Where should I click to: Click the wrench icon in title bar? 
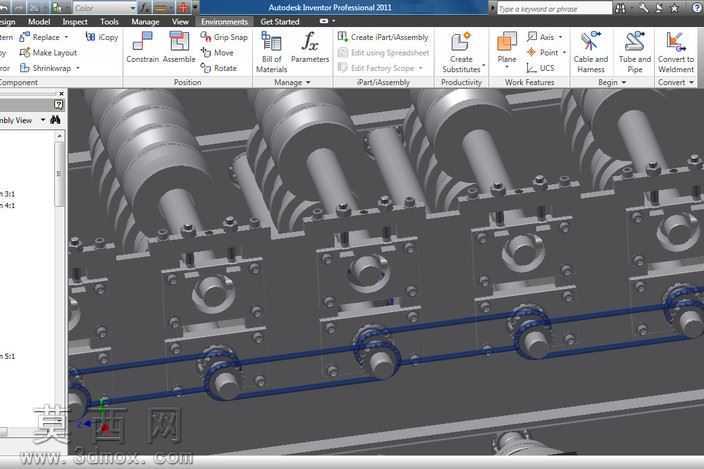pyautogui.click(x=644, y=8)
